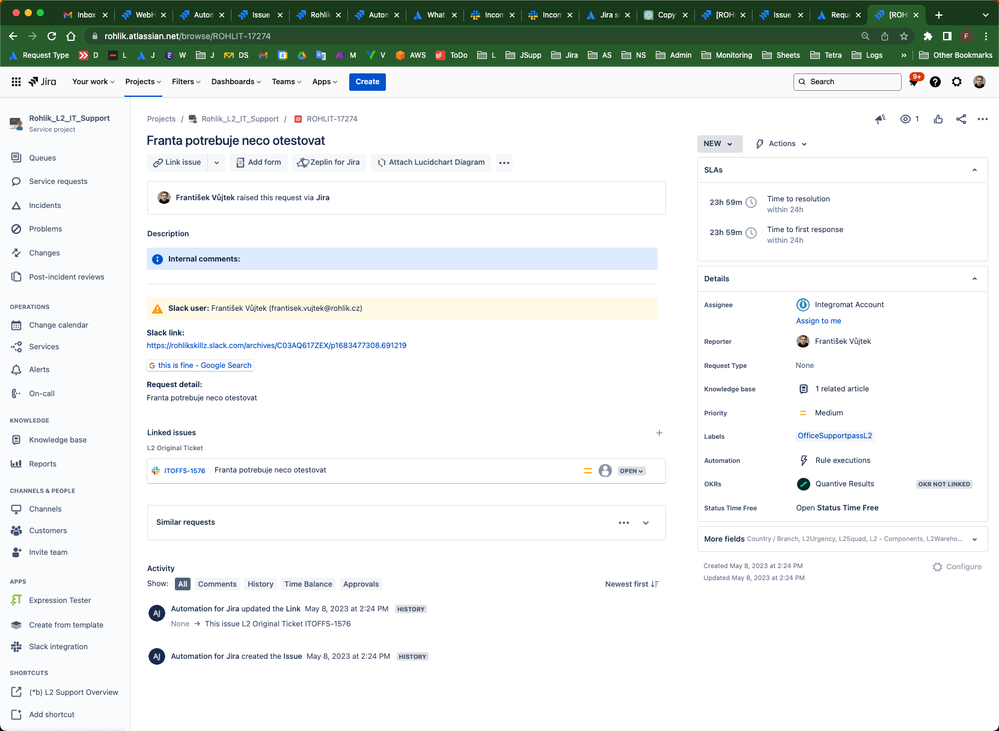Expand More fields section
This screenshot has height=731, width=999.
pos(974,539)
